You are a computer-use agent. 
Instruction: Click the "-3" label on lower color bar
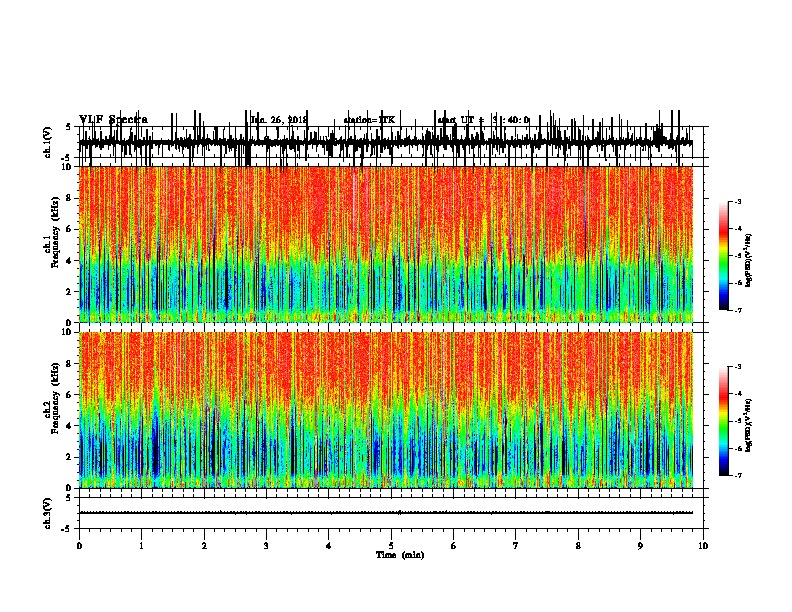point(738,367)
